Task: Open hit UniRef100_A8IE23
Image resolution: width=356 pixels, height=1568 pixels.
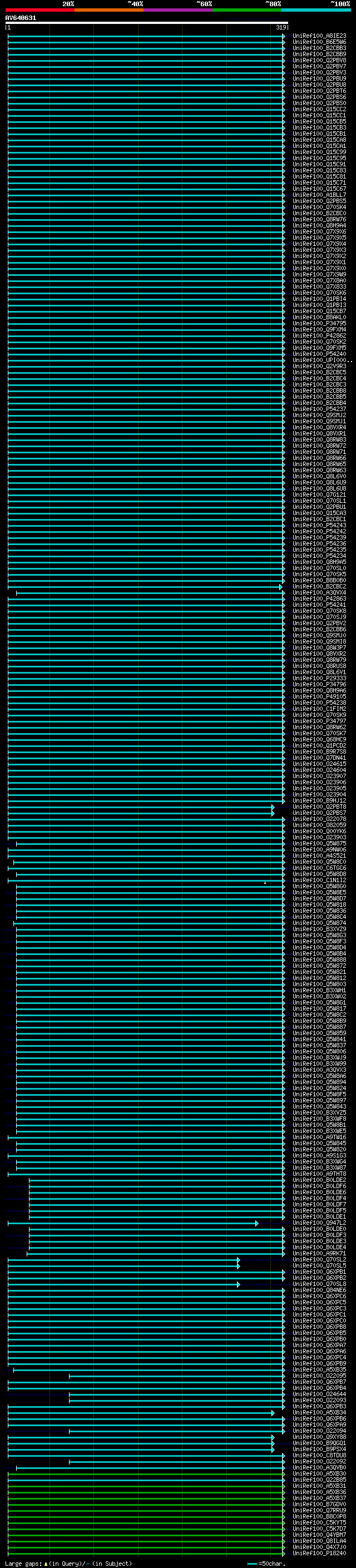Action: pyautogui.click(x=319, y=36)
